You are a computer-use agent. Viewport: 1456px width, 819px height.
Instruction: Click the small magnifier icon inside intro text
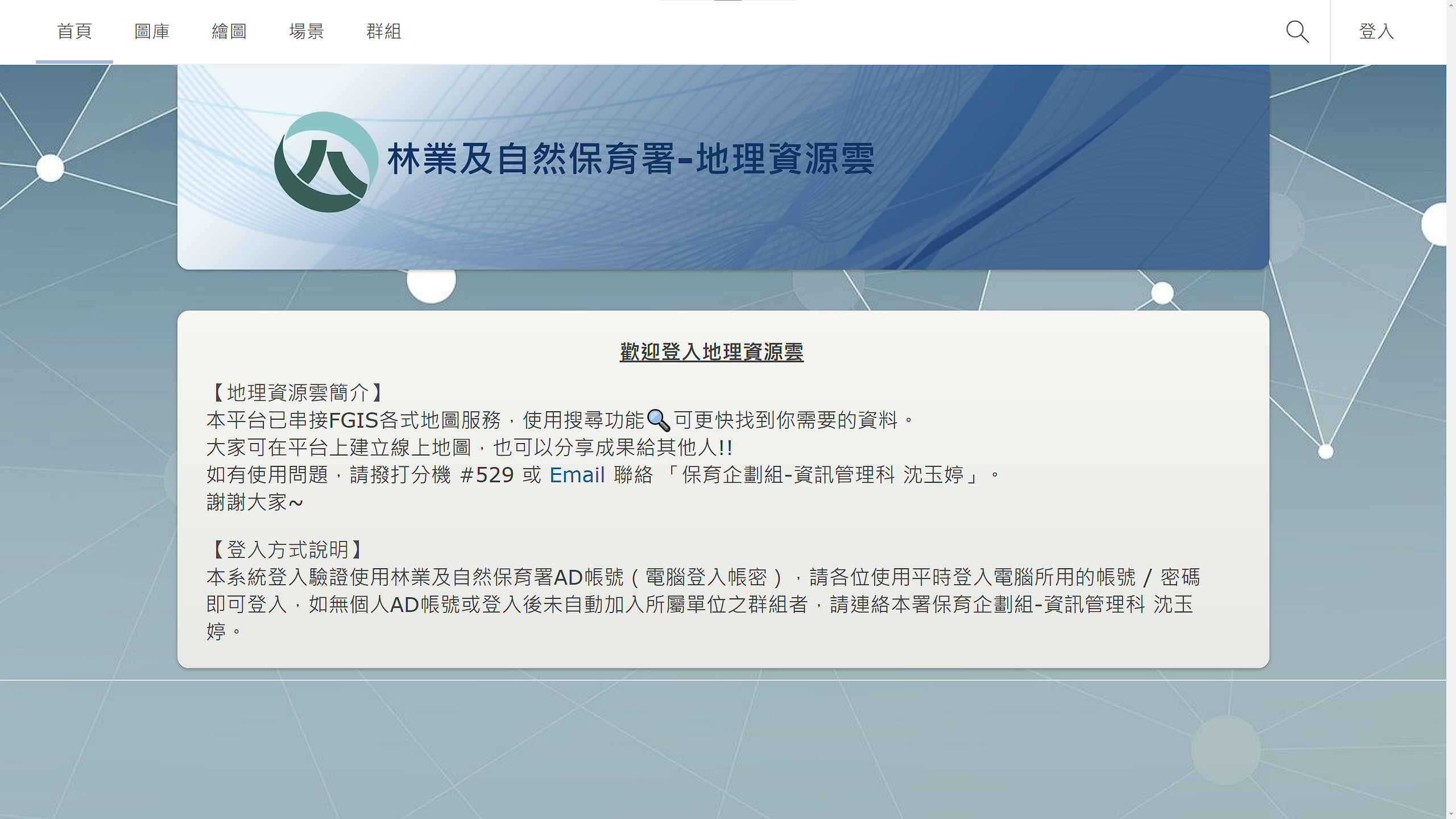click(659, 421)
